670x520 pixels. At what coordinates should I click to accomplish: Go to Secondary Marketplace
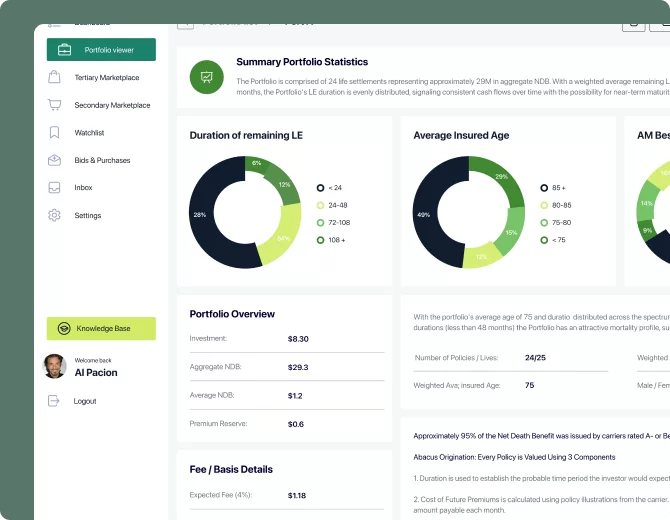pos(112,105)
